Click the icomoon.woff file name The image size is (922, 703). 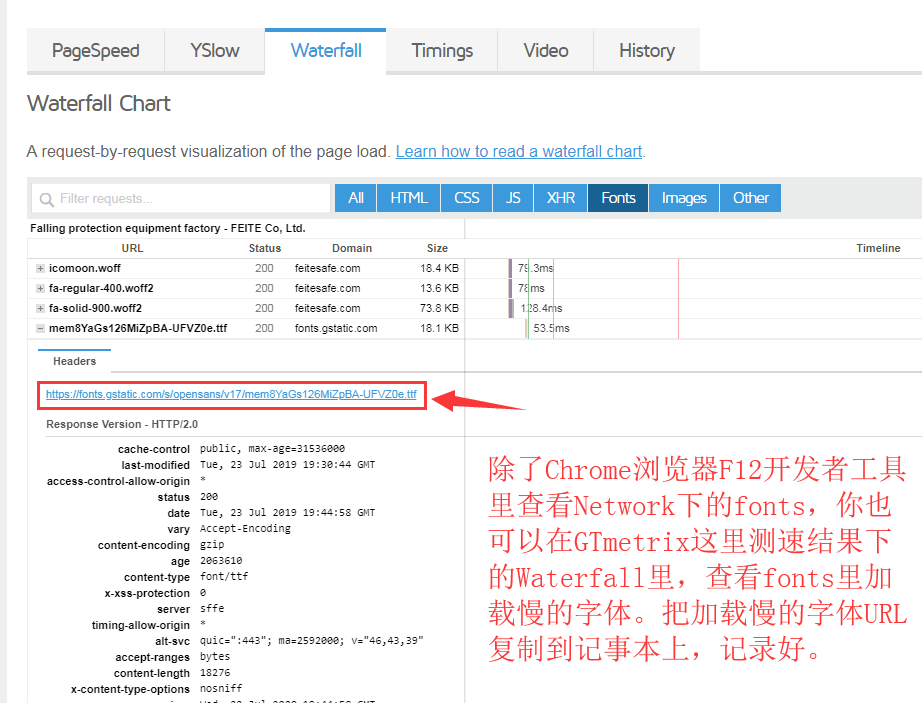coord(85,269)
